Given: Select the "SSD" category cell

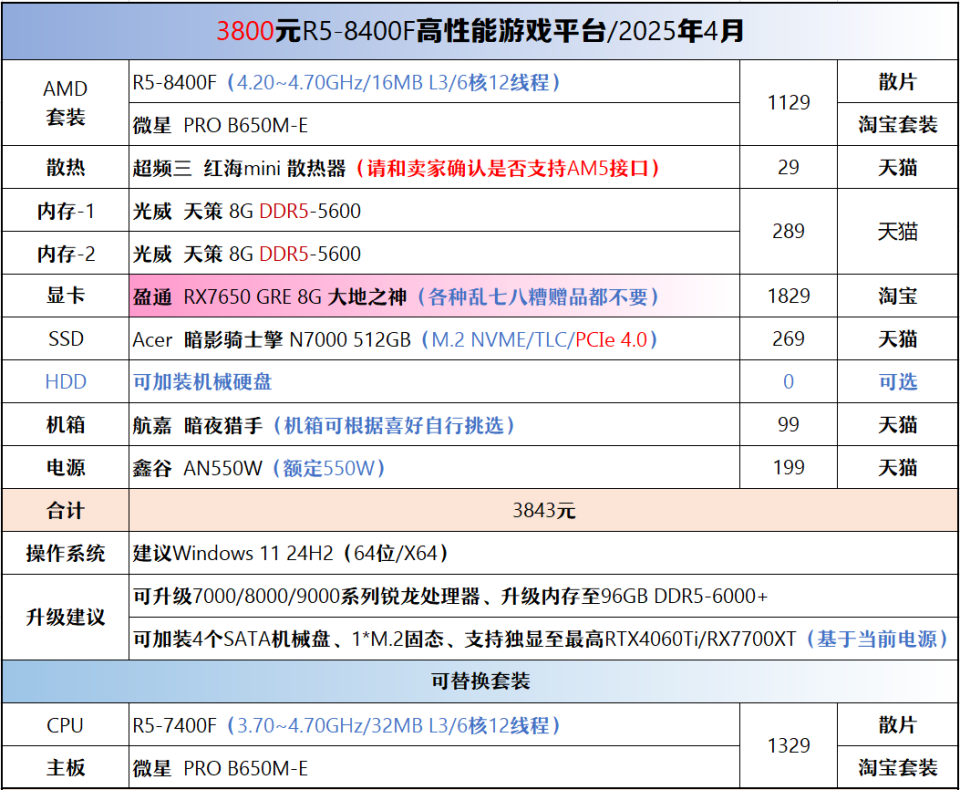Looking at the screenshot, I should (x=66, y=339).
